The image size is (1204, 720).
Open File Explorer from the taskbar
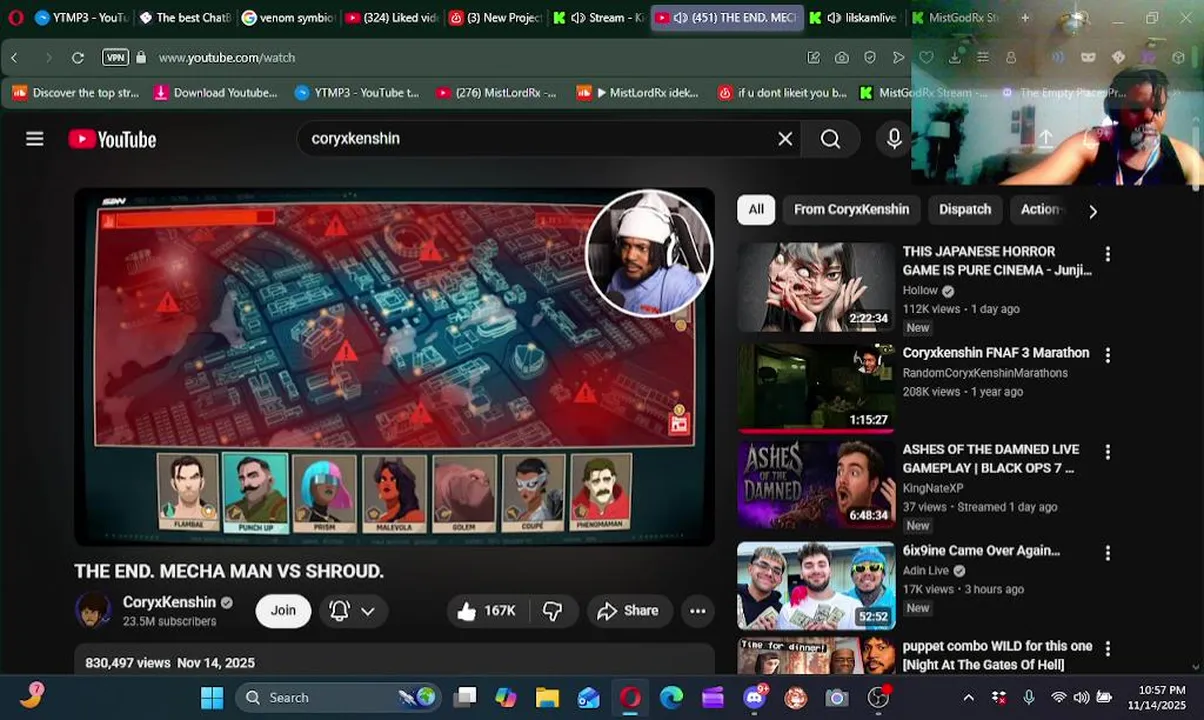click(547, 698)
